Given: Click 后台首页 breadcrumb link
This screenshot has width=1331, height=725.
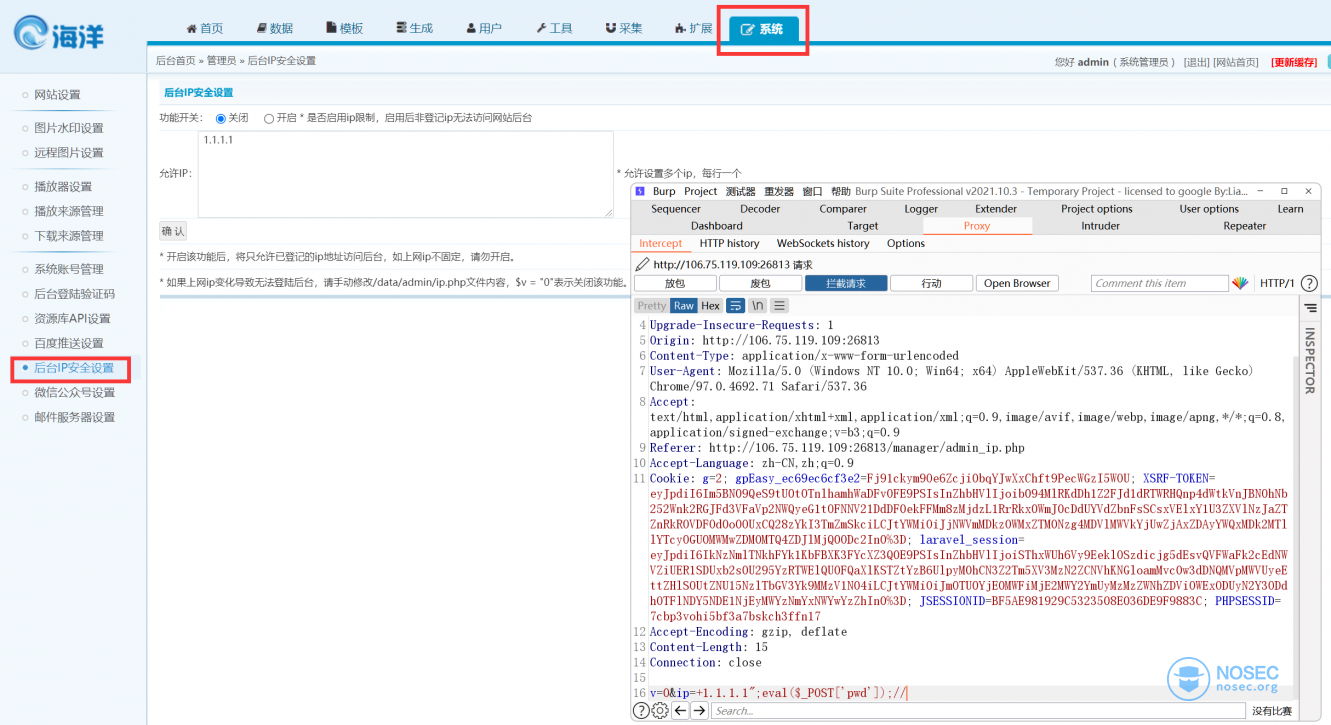Looking at the screenshot, I should pos(176,61).
